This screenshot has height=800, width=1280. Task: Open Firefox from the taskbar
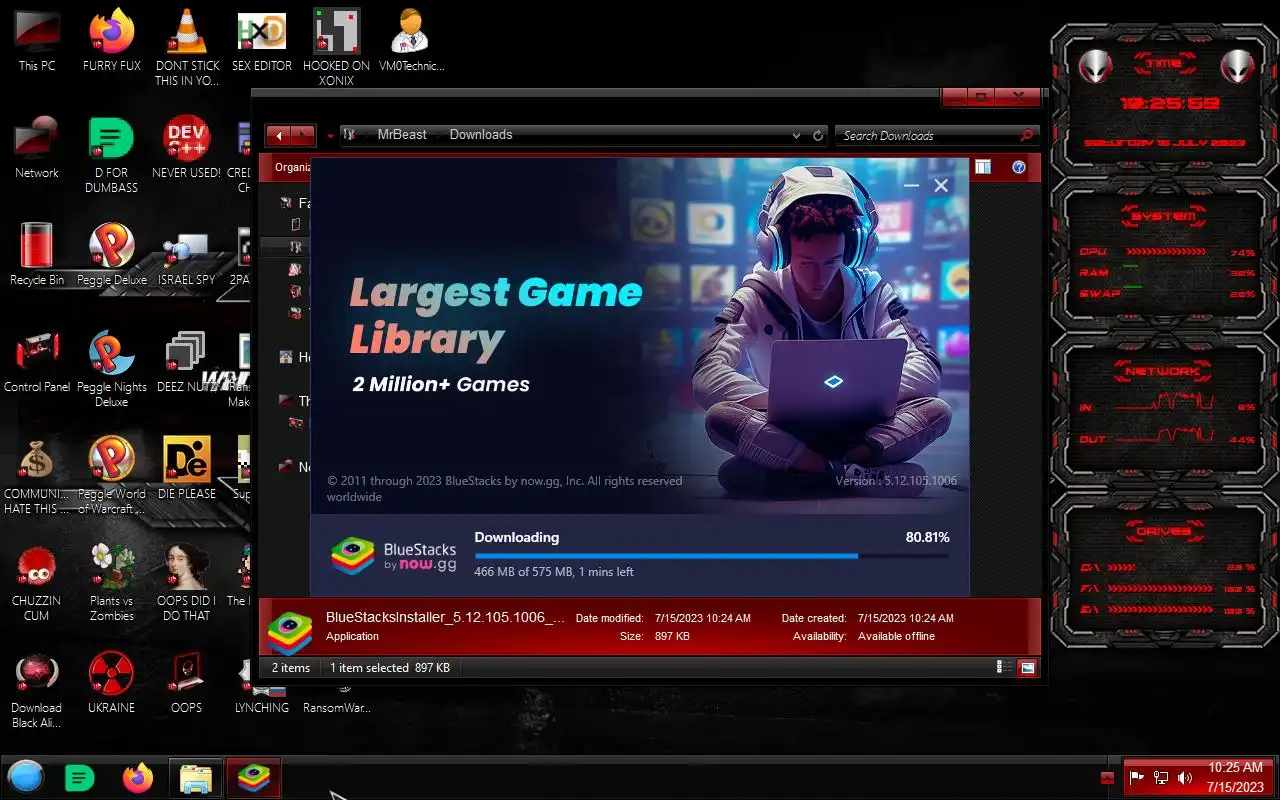[x=138, y=778]
